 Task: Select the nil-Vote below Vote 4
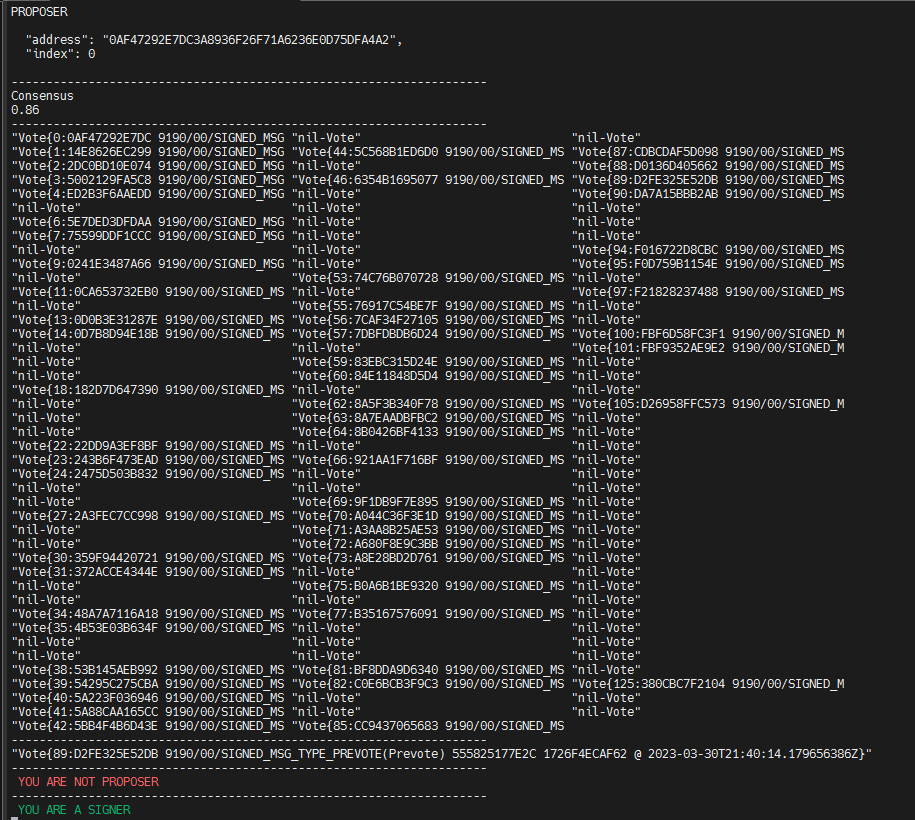coord(35,207)
